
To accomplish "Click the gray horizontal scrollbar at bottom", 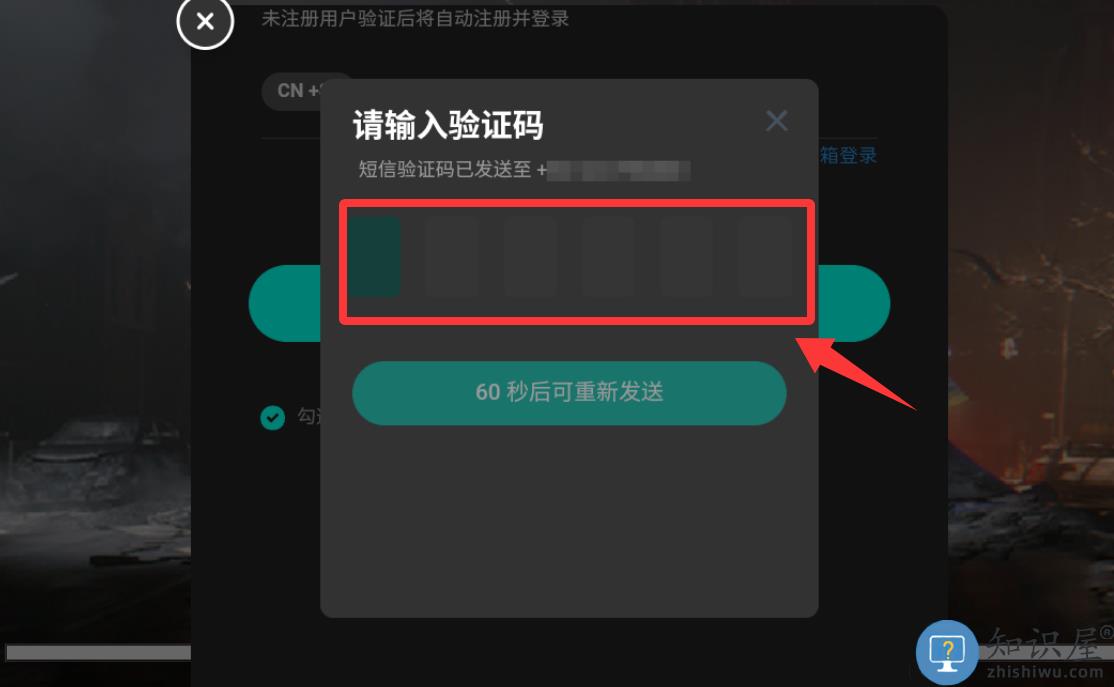I will 99,652.
